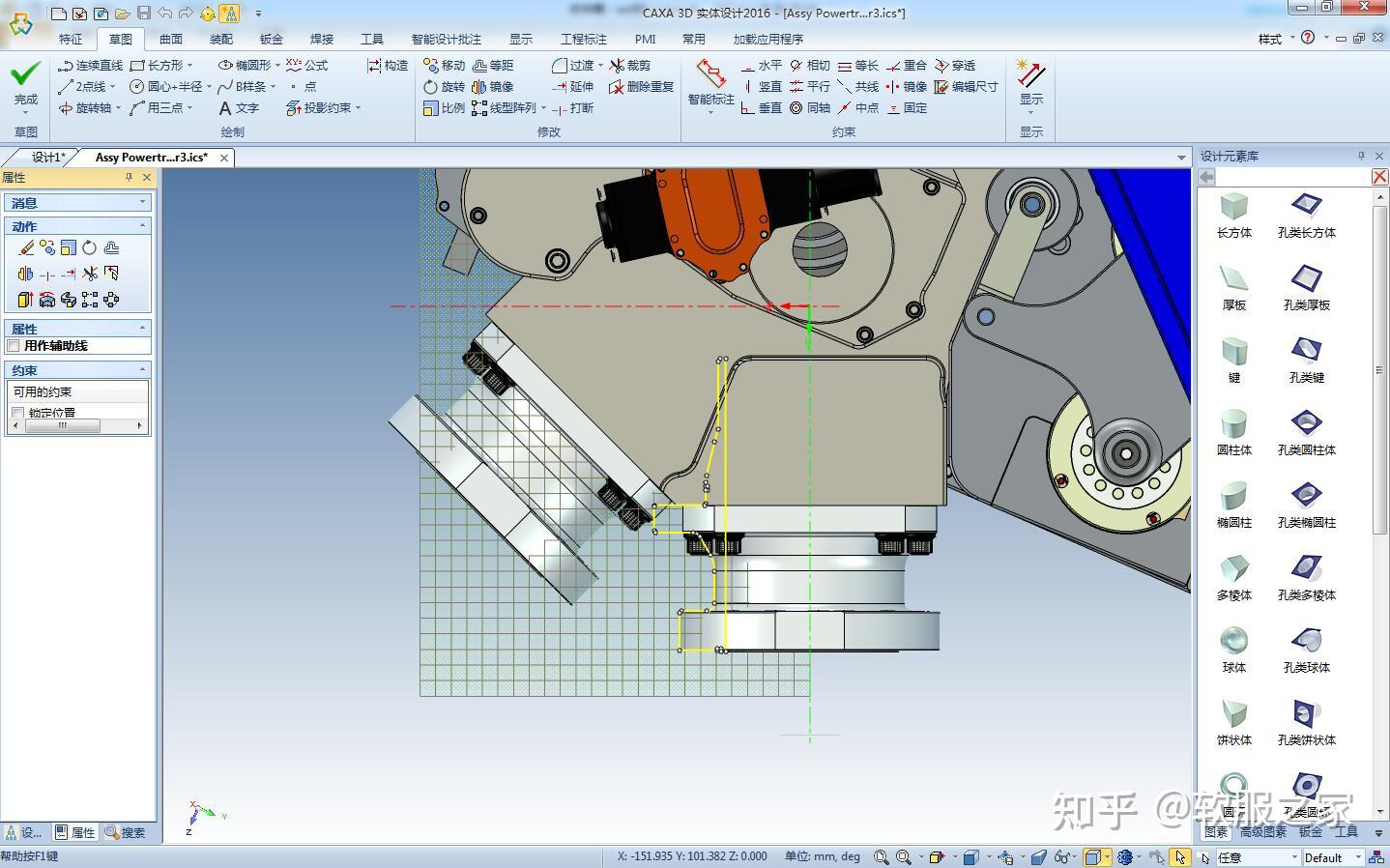
Task: Click the 样式 style button
Action: coord(1269,40)
